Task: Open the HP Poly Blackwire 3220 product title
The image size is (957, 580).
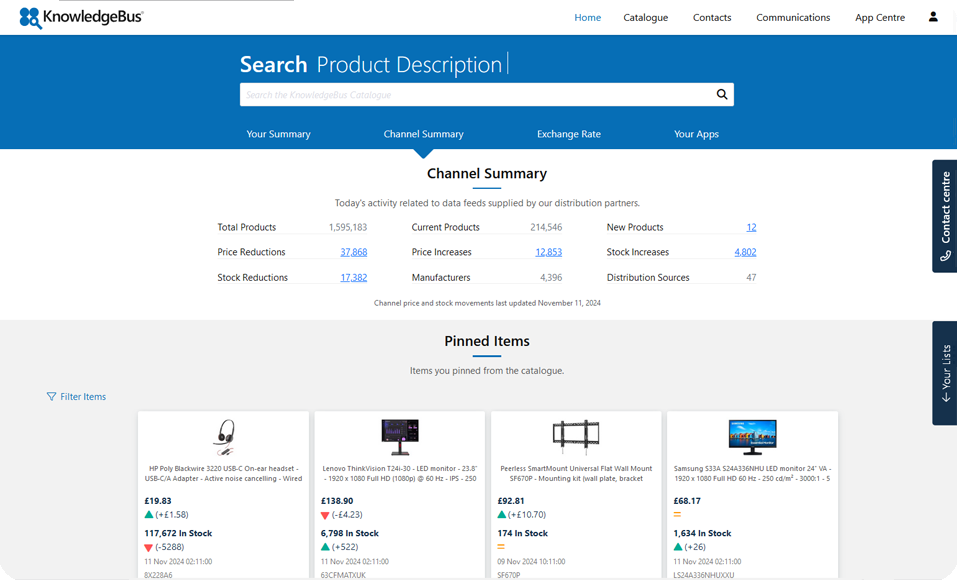Action: [x=223, y=474]
